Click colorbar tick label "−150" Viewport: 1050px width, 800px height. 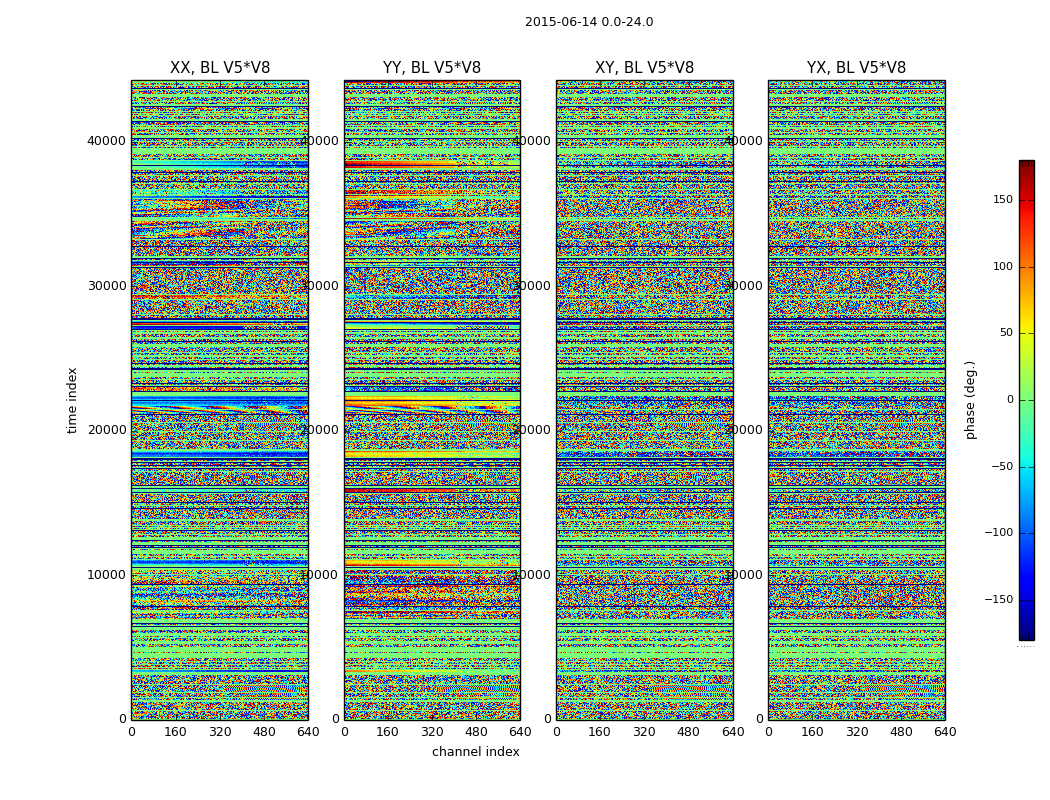pyautogui.click(x=998, y=599)
